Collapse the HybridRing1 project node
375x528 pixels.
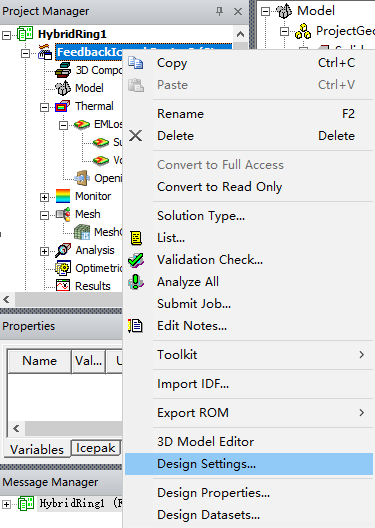click(6, 35)
